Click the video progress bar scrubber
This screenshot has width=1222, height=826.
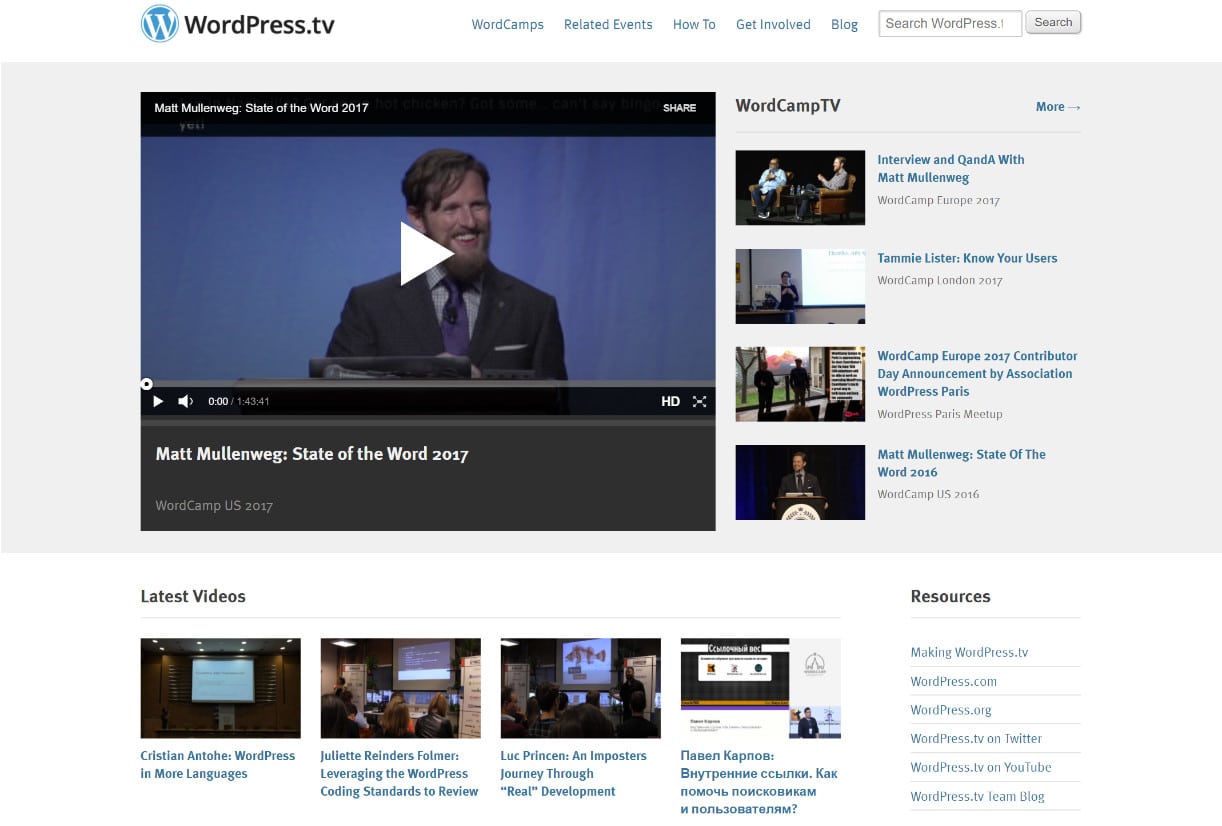click(147, 384)
